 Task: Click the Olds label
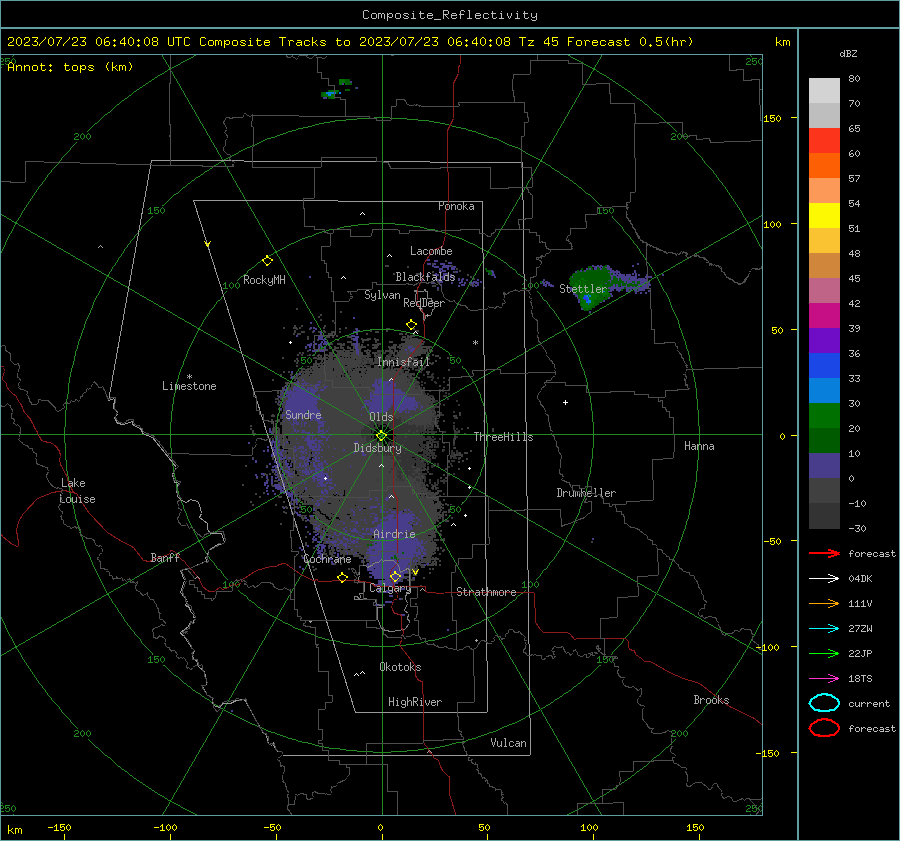pyautogui.click(x=381, y=417)
